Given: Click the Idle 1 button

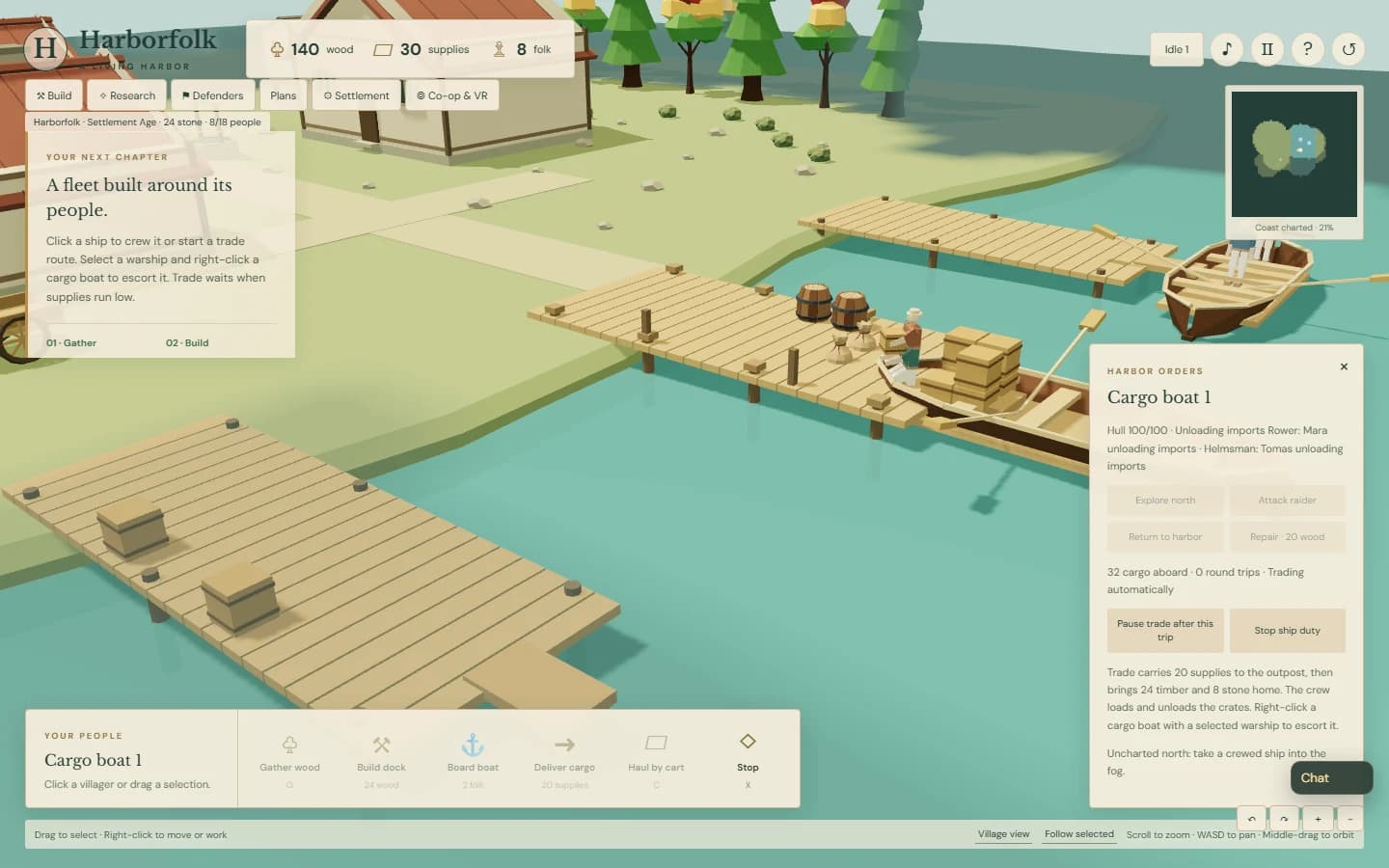Looking at the screenshot, I should coord(1177,49).
